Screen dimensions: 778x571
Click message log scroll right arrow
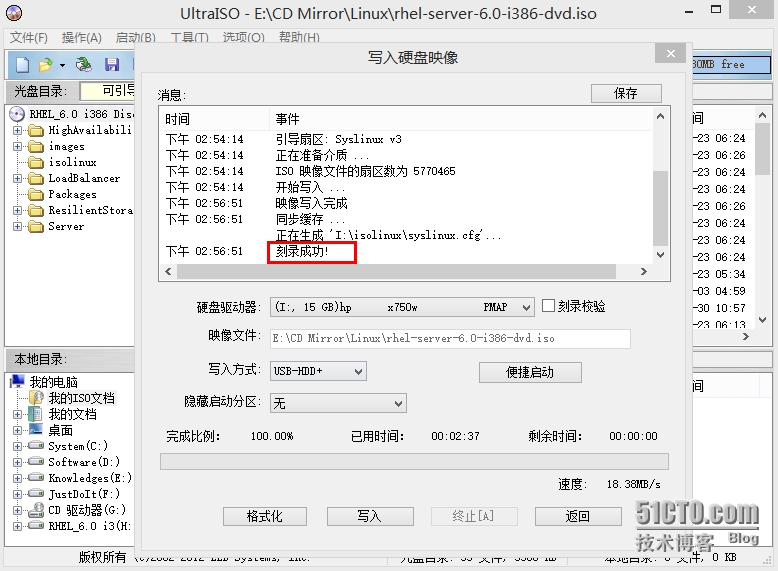click(x=644, y=271)
